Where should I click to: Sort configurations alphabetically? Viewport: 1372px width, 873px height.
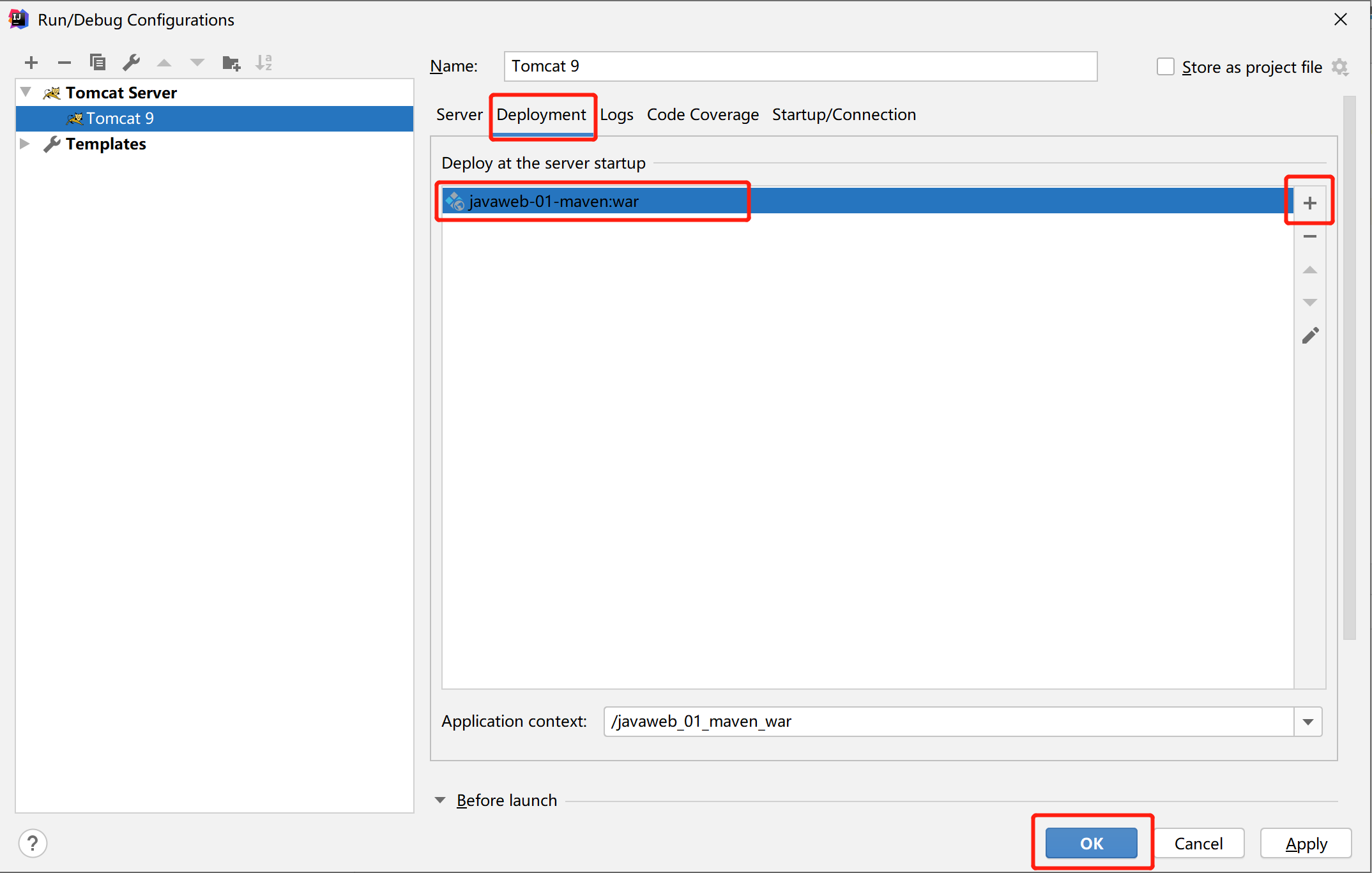[x=264, y=62]
